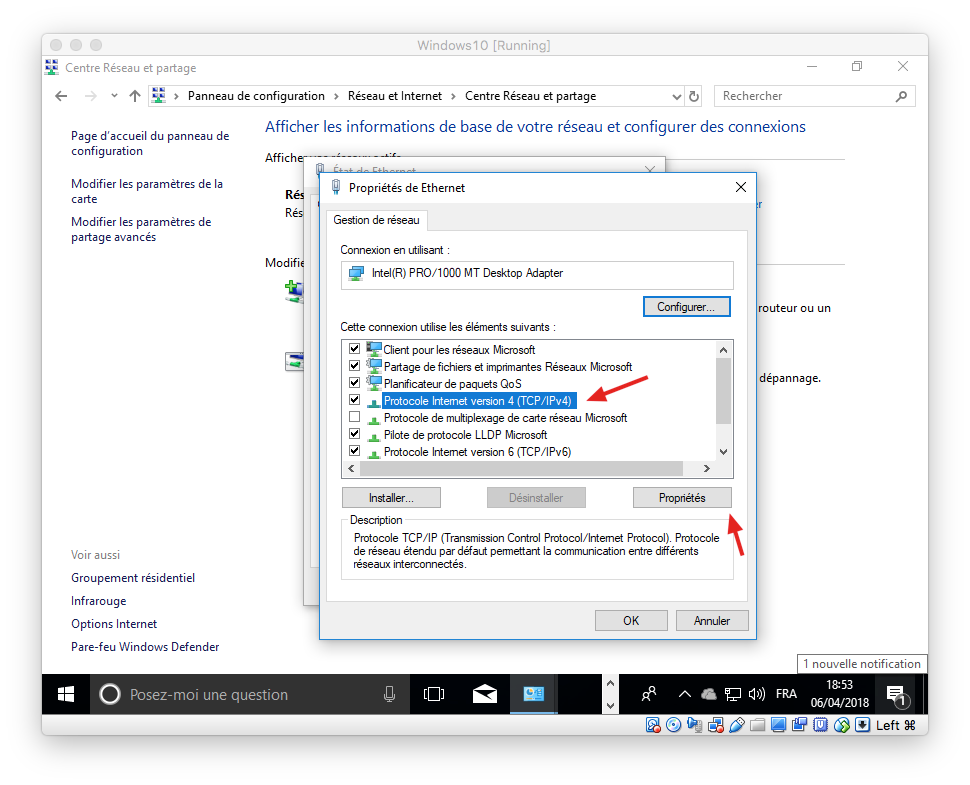Open Task View from the taskbar
This screenshot has height=785, width=970.
coord(434,694)
